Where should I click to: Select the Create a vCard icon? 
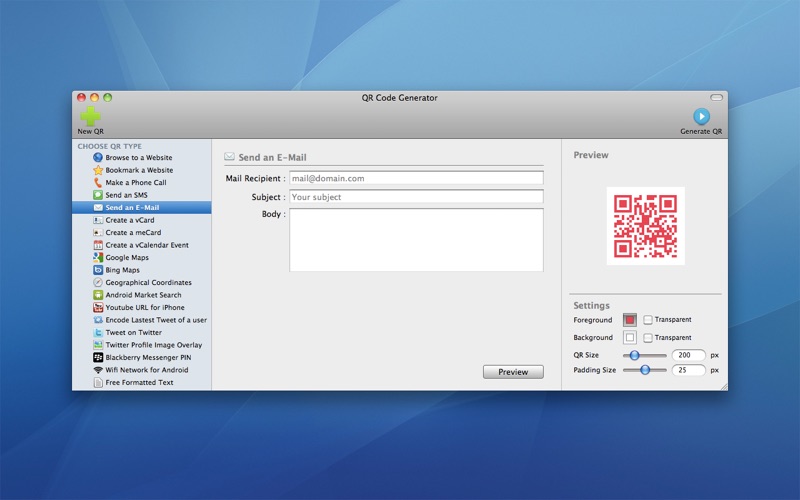coord(98,220)
